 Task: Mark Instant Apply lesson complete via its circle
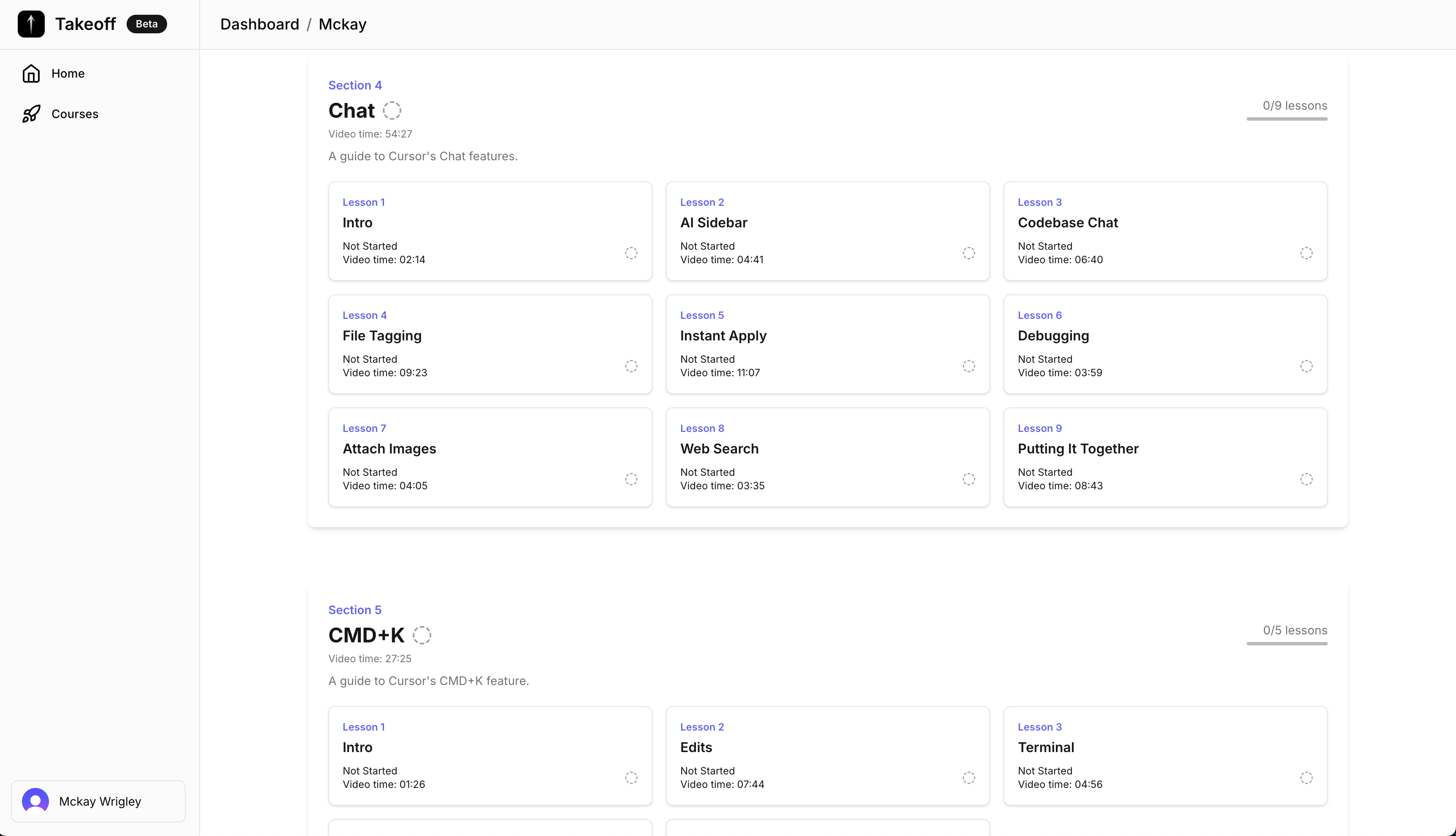(969, 366)
